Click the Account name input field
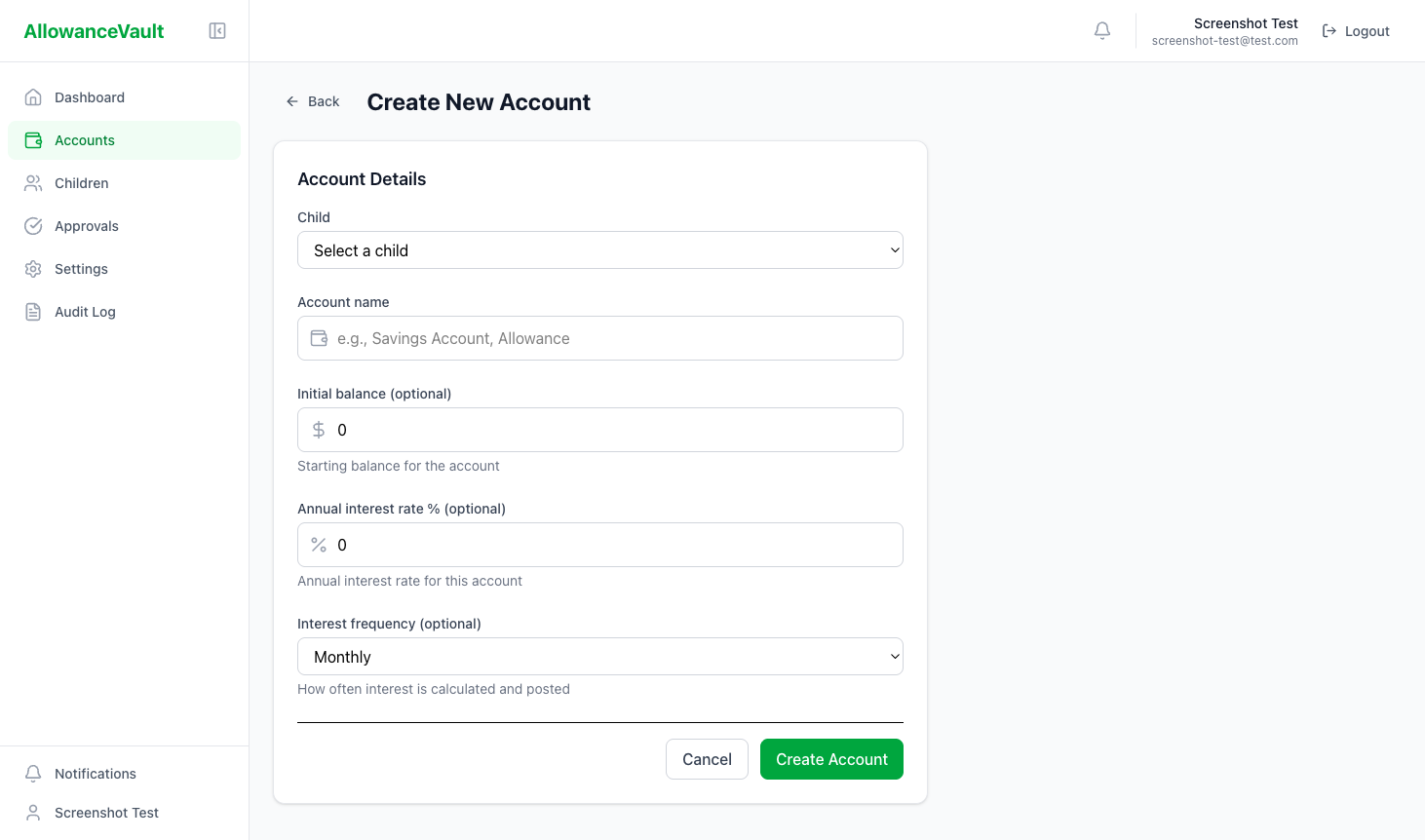1425x840 pixels. click(x=599, y=338)
